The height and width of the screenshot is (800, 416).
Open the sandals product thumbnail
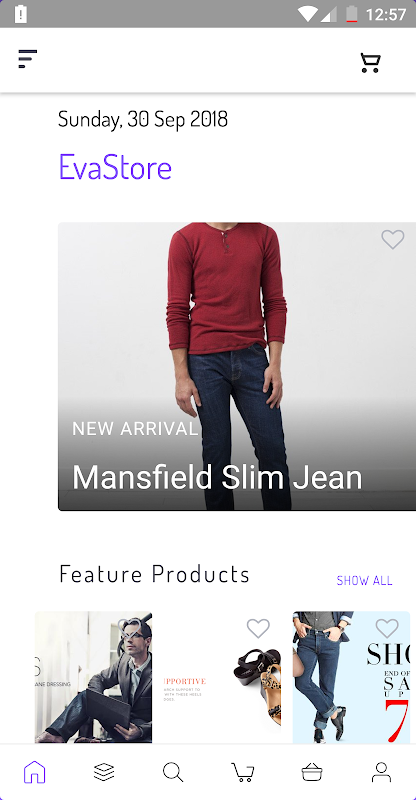tap(222, 677)
